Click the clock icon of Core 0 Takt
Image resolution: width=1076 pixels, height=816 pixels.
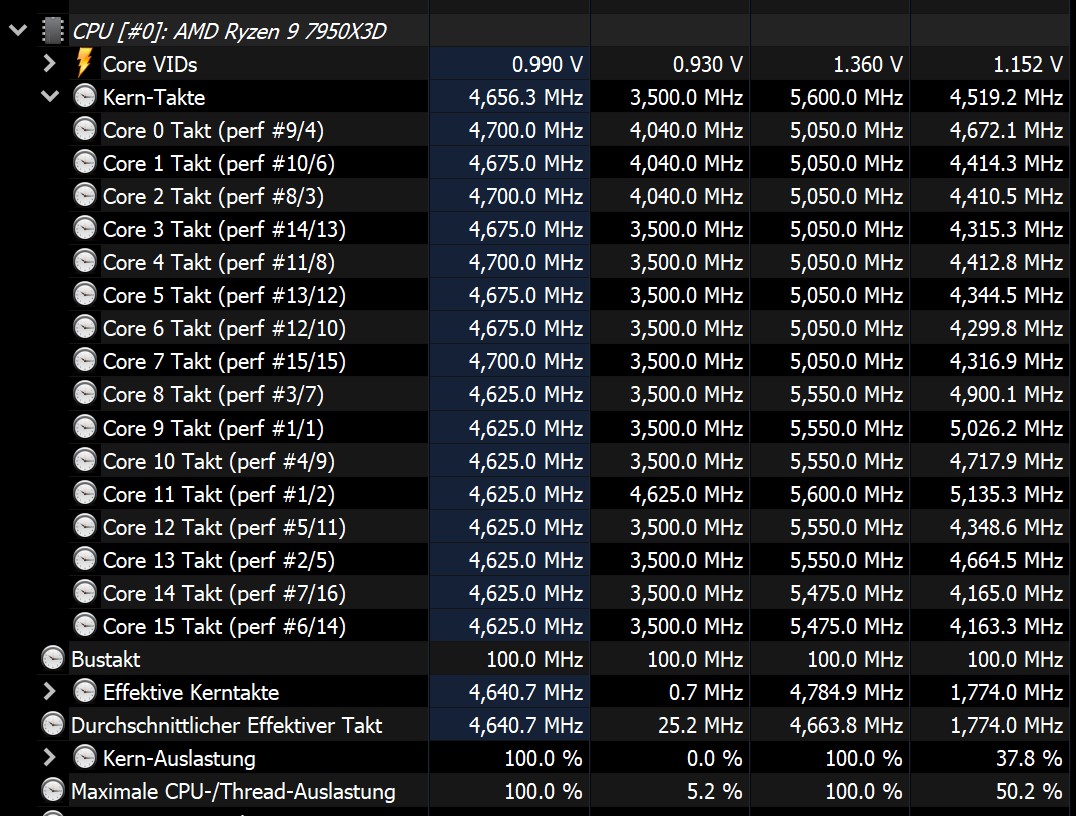(85, 129)
